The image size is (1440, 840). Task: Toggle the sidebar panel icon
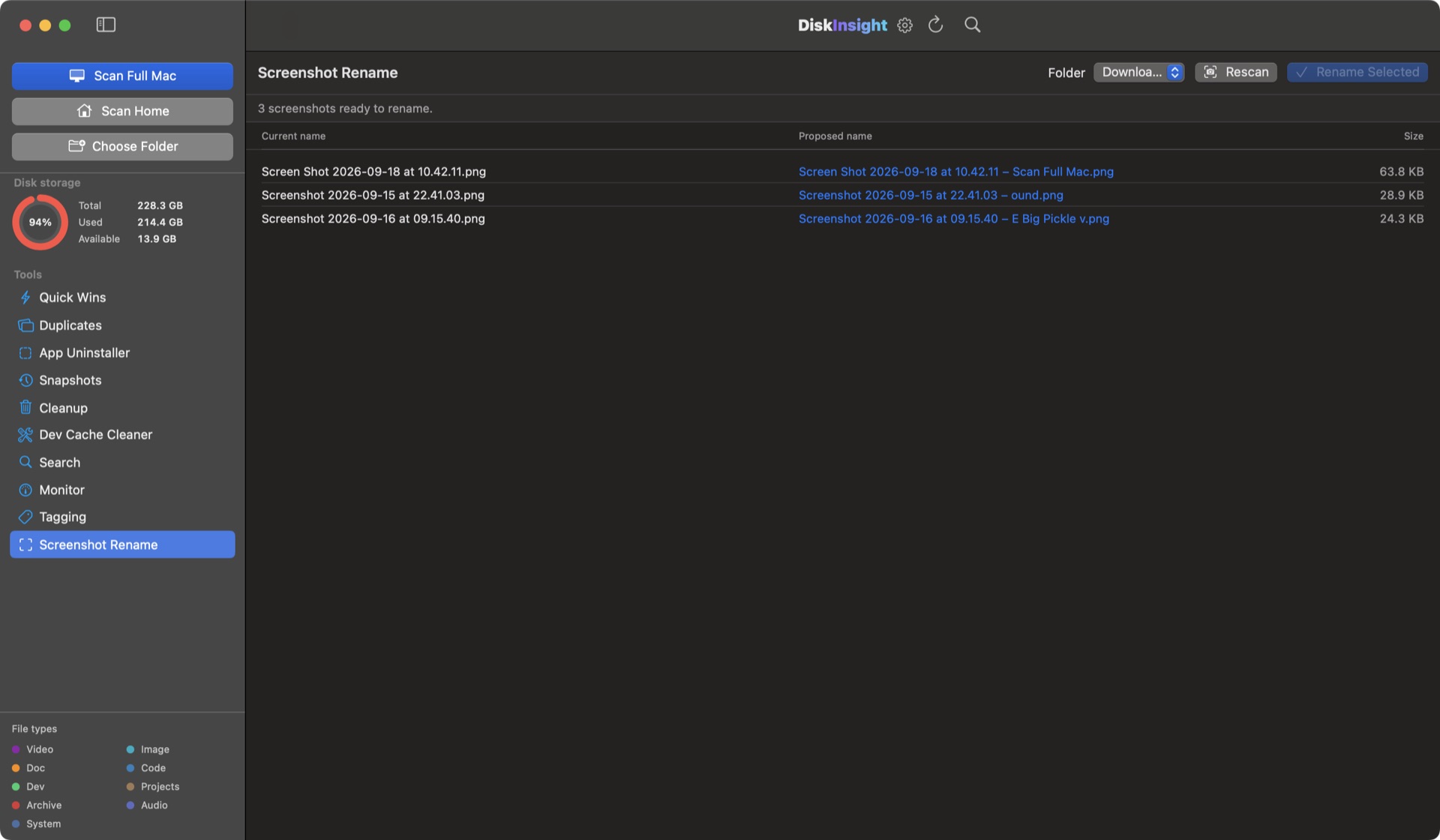point(106,25)
